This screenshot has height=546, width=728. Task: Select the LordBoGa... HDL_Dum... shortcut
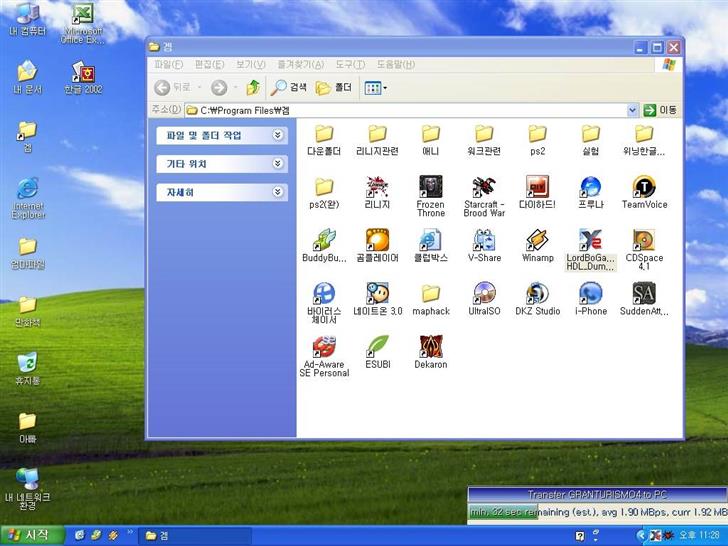pyautogui.click(x=591, y=250)
